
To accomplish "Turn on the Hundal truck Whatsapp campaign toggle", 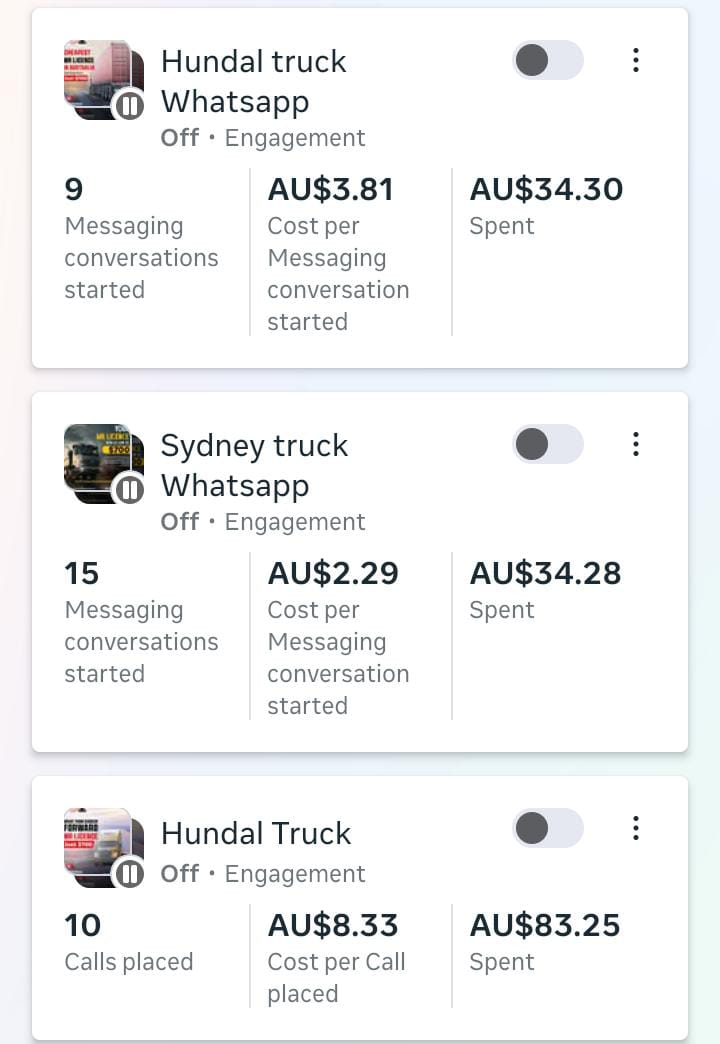I will click(547, 60).
